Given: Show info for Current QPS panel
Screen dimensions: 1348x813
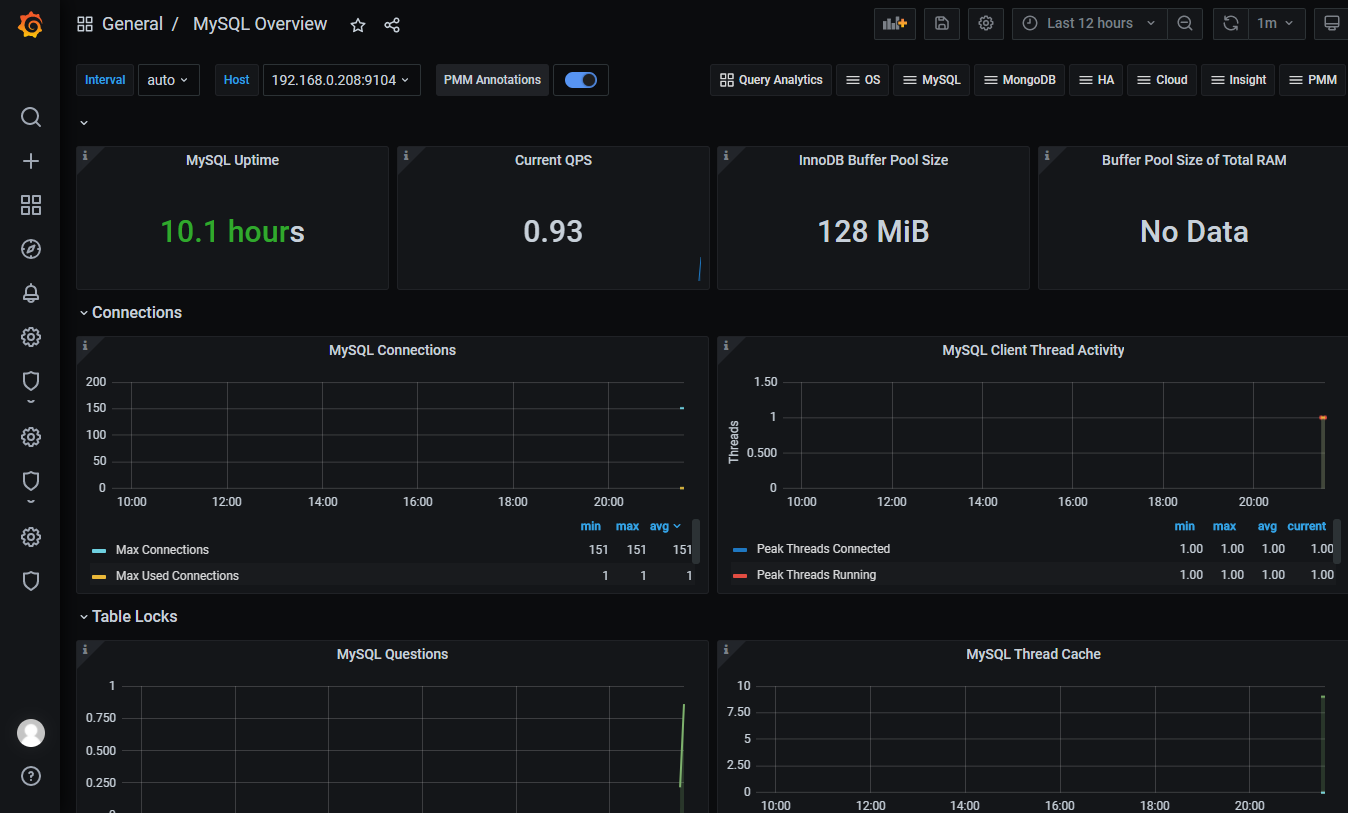Looking at the screenshot, I should pyautogui.click(x=405, y=155).
